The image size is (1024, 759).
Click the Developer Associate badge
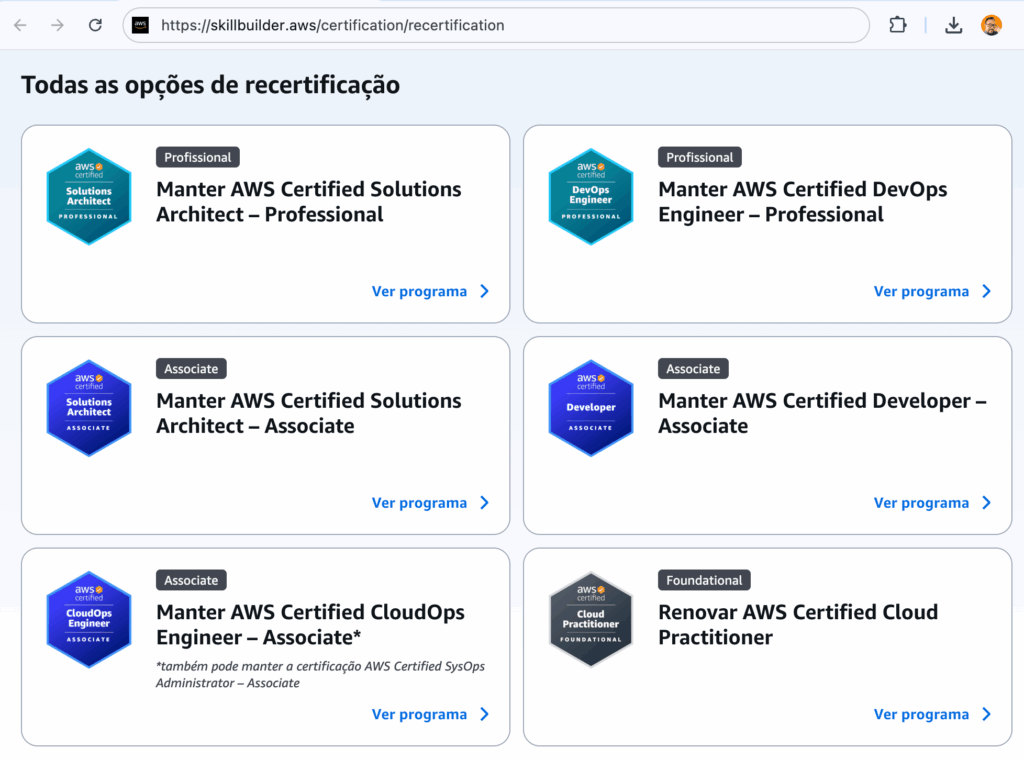[x=591, y=408]
